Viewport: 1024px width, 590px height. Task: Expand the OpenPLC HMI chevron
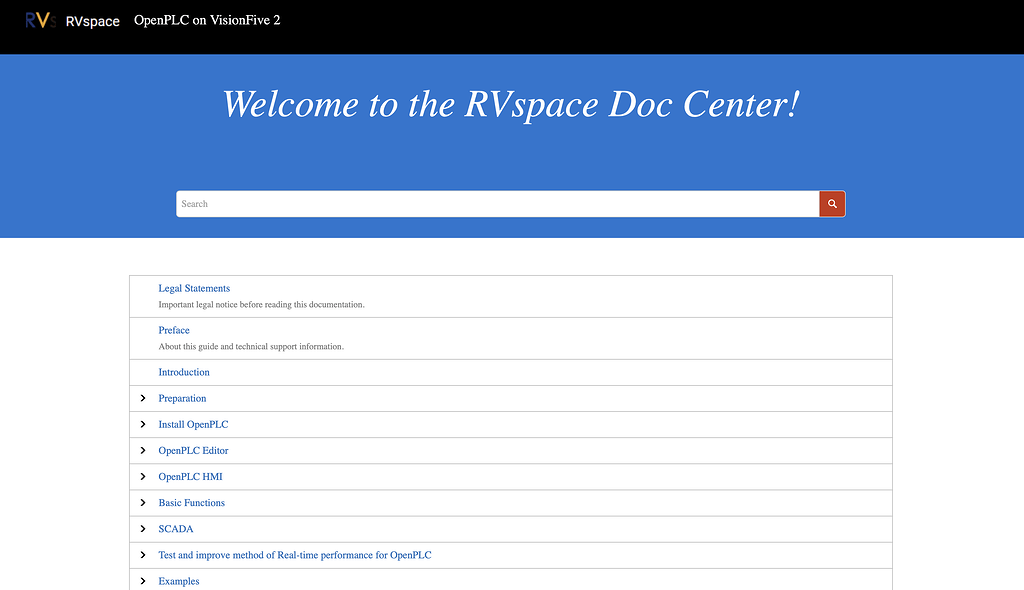point(143,476)
